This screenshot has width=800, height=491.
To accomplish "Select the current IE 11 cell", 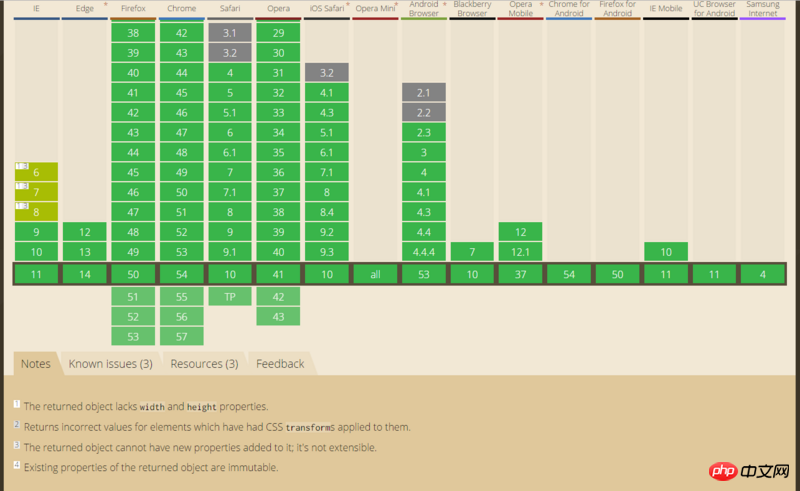I will (36, 274).
